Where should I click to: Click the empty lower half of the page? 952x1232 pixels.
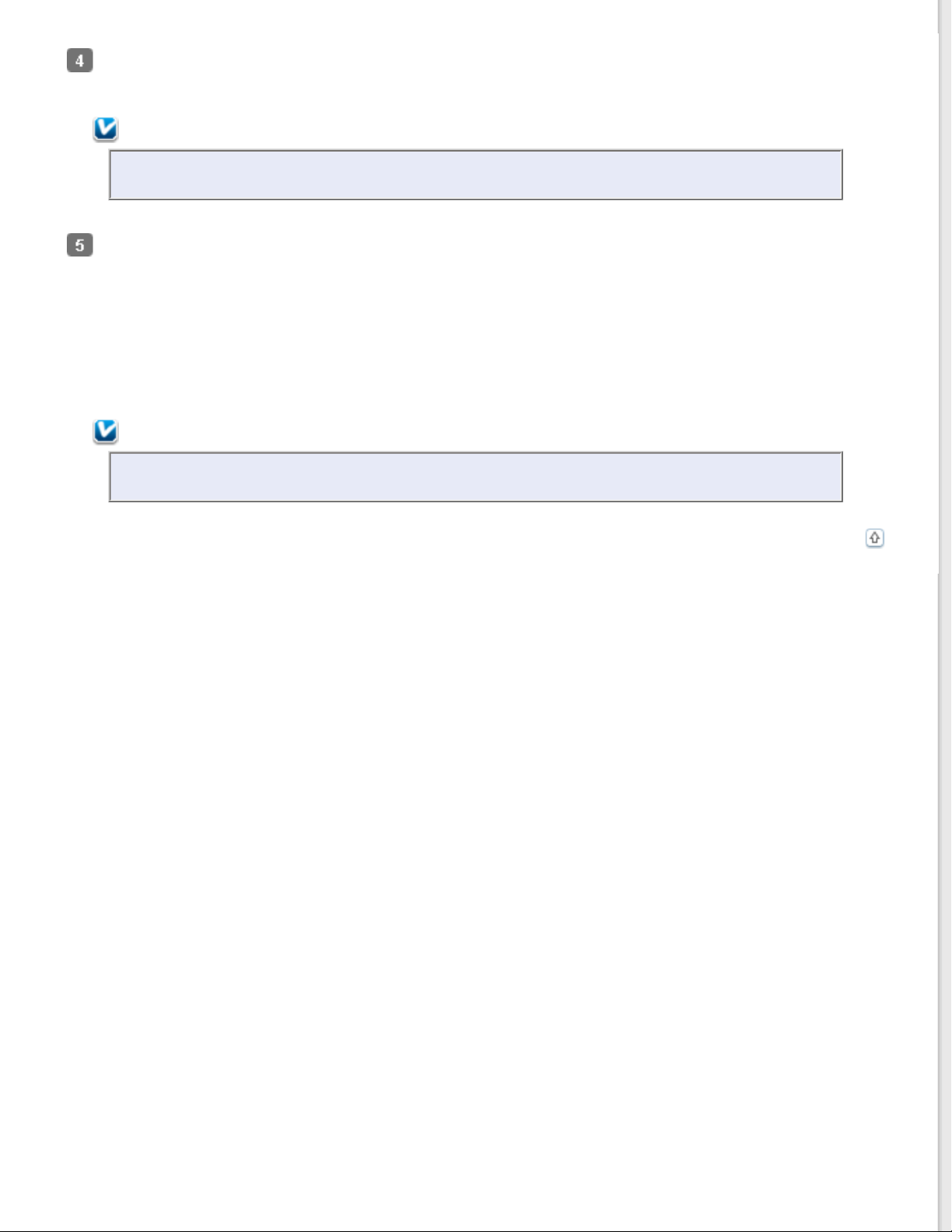(466, 894)
